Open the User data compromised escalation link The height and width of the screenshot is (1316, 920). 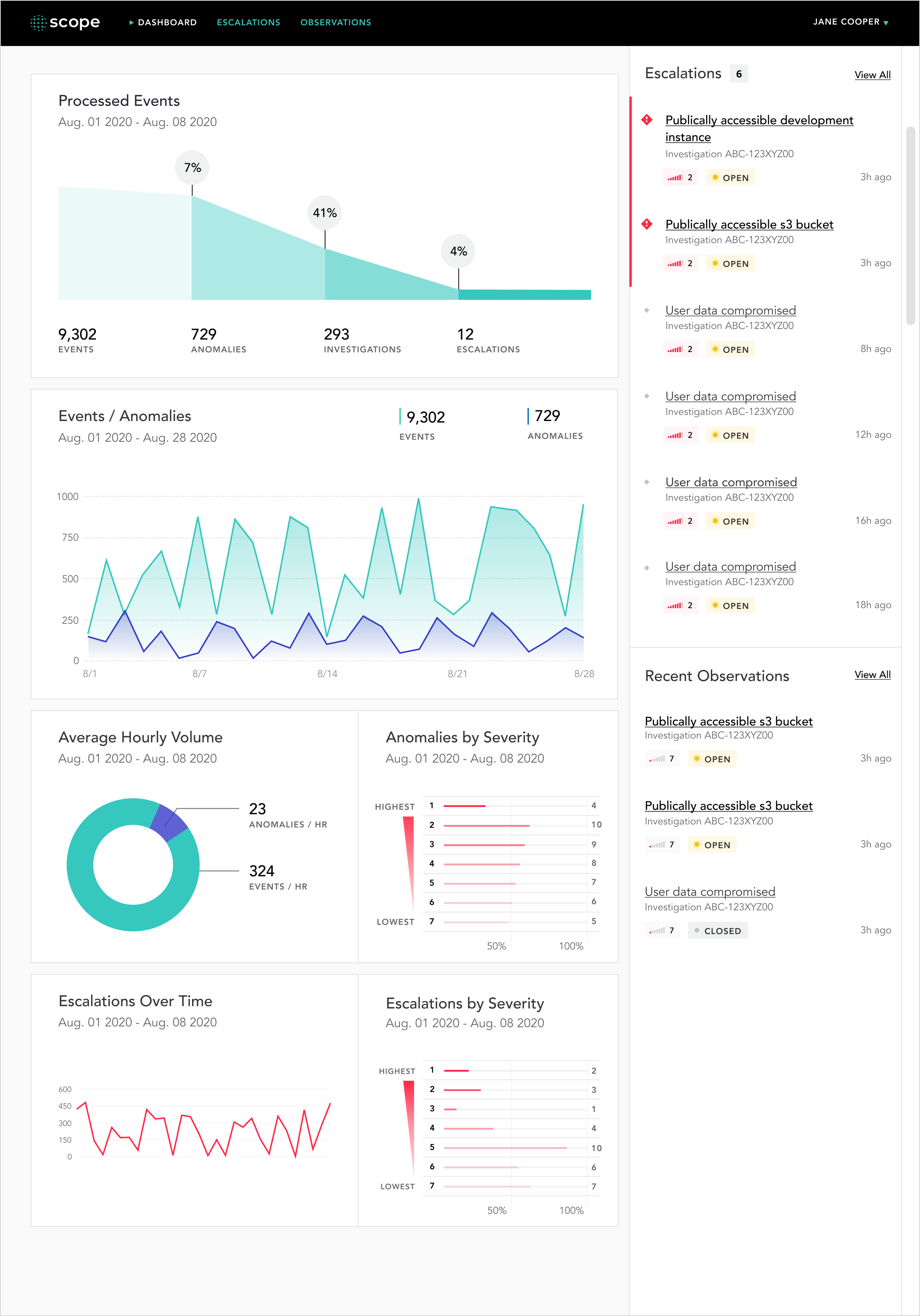[x=730, y=310]
